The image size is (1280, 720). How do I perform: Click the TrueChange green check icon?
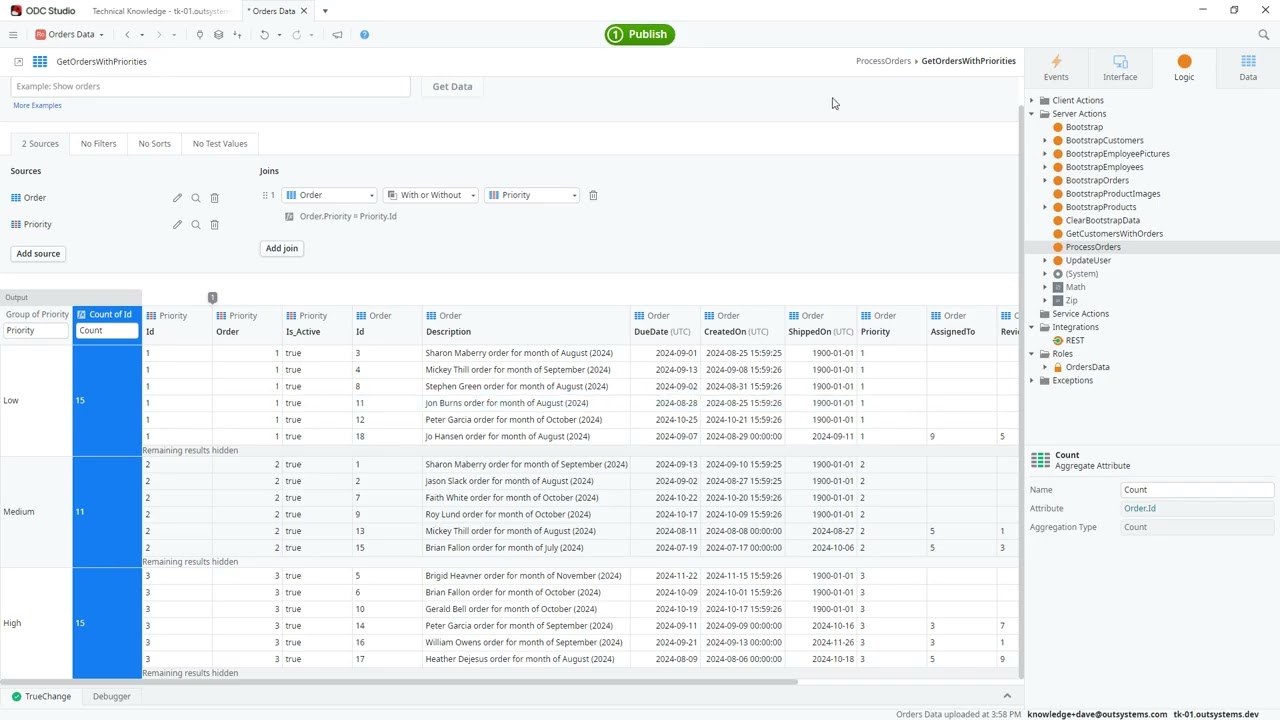pyautogui.click(x=16, y=697)
